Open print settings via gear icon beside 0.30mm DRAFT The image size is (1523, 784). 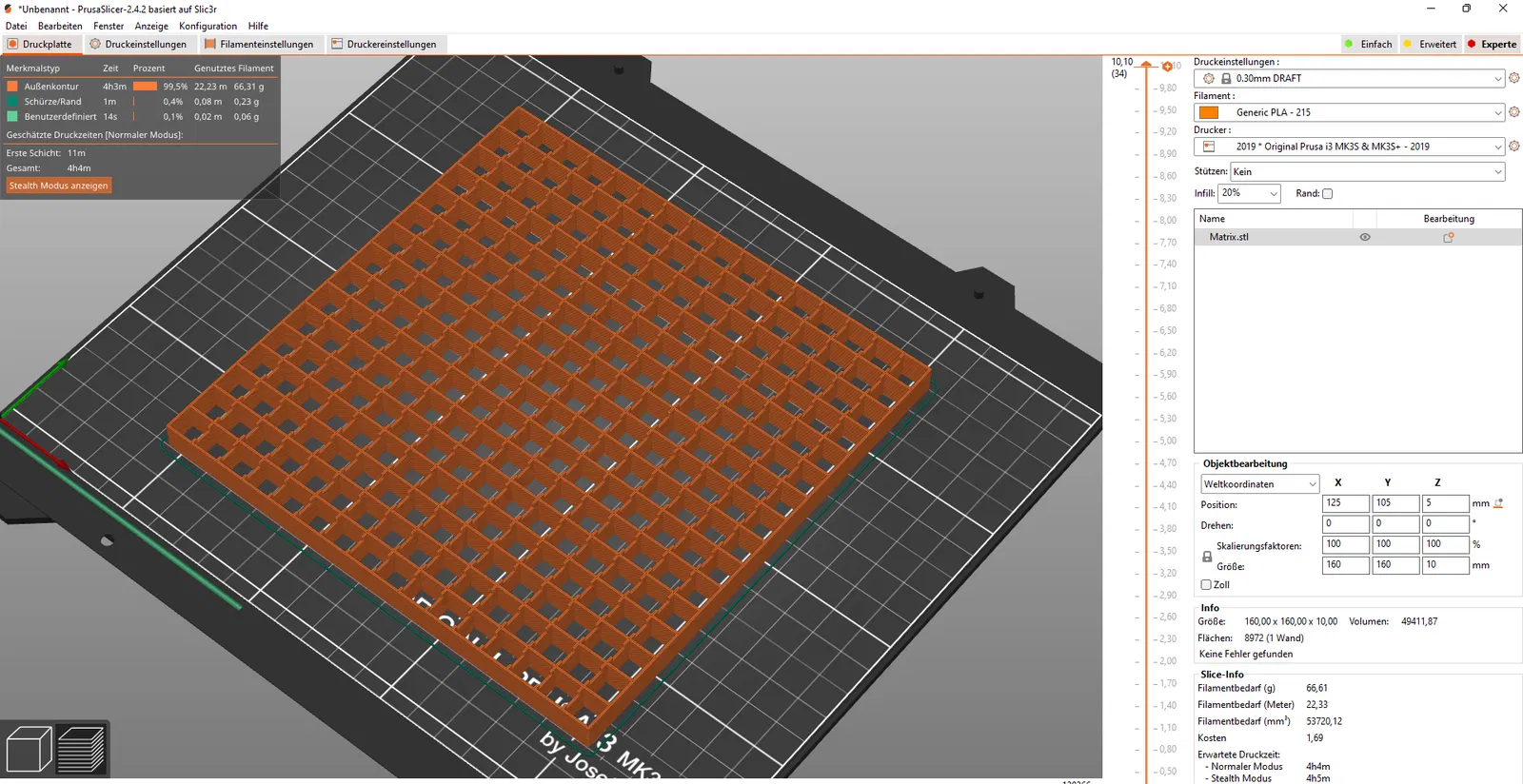(1514, 78)
